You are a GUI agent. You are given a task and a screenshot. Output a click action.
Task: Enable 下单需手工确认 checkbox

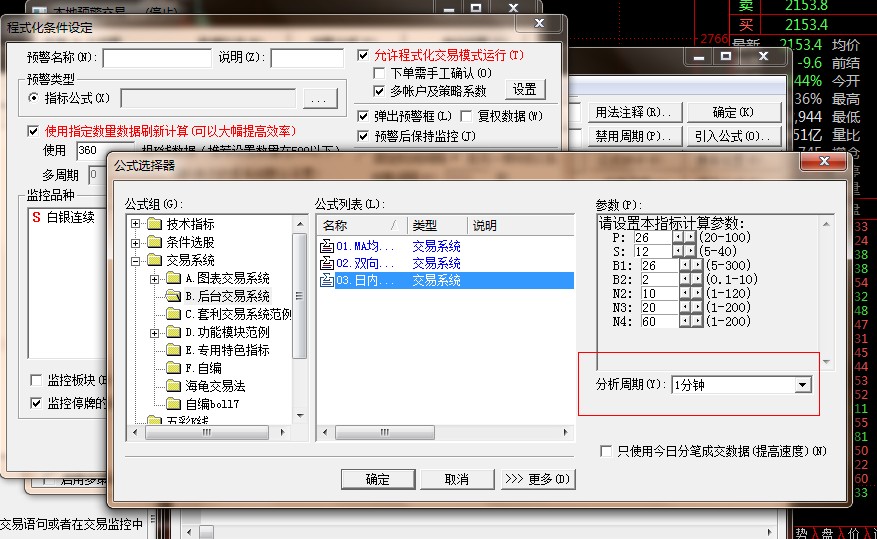(379, 73)
